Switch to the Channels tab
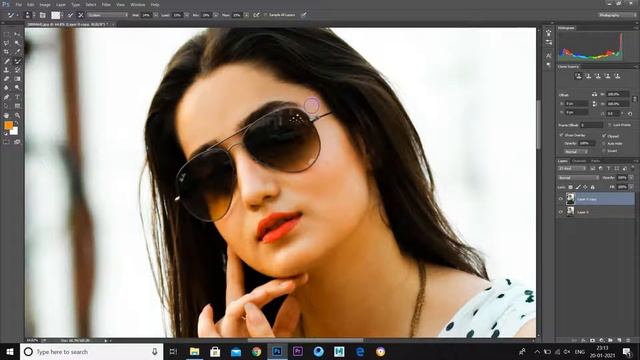640x360 pixels. [579, 161]
